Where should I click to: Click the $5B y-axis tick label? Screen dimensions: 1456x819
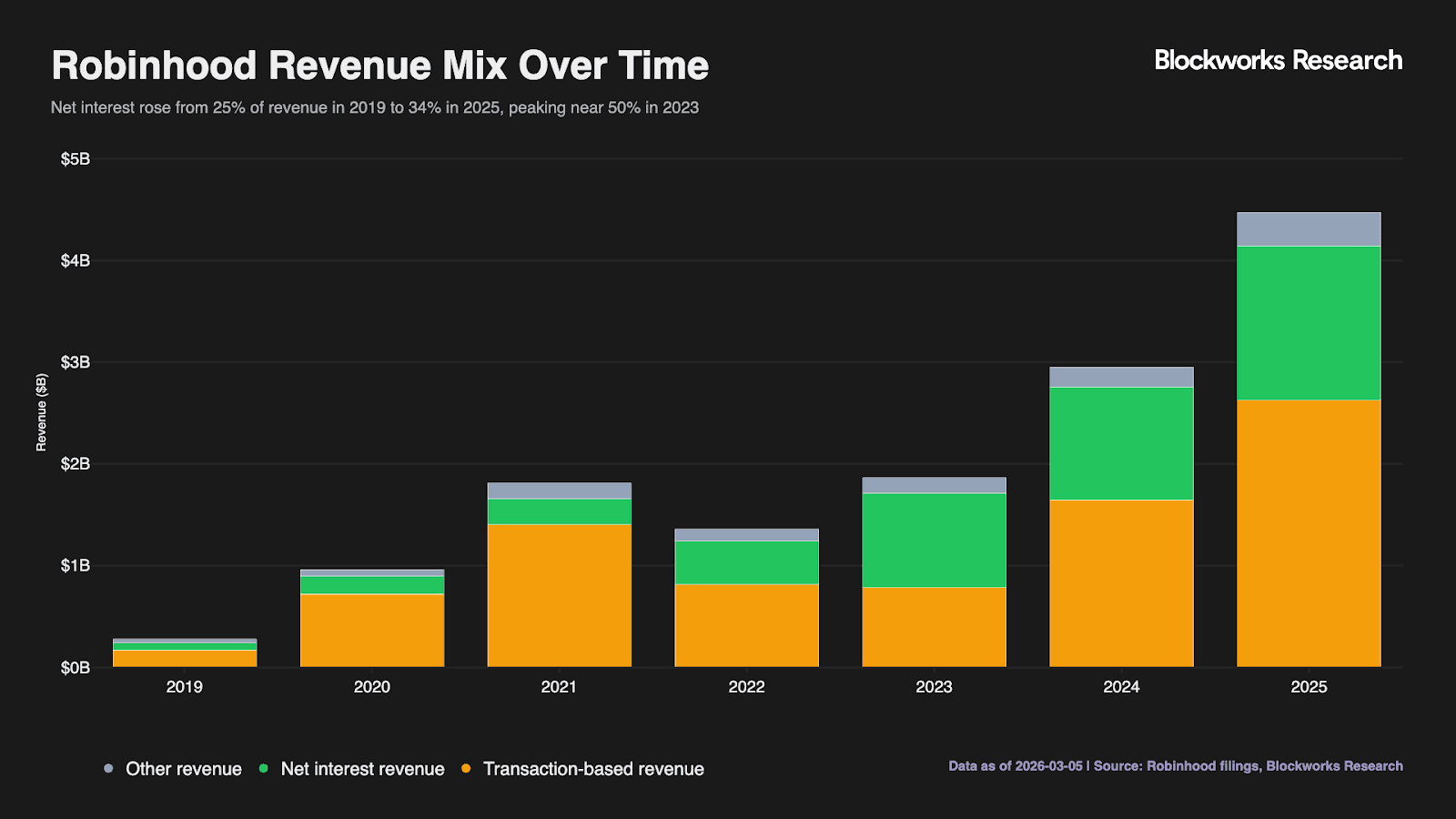(76, 159)
